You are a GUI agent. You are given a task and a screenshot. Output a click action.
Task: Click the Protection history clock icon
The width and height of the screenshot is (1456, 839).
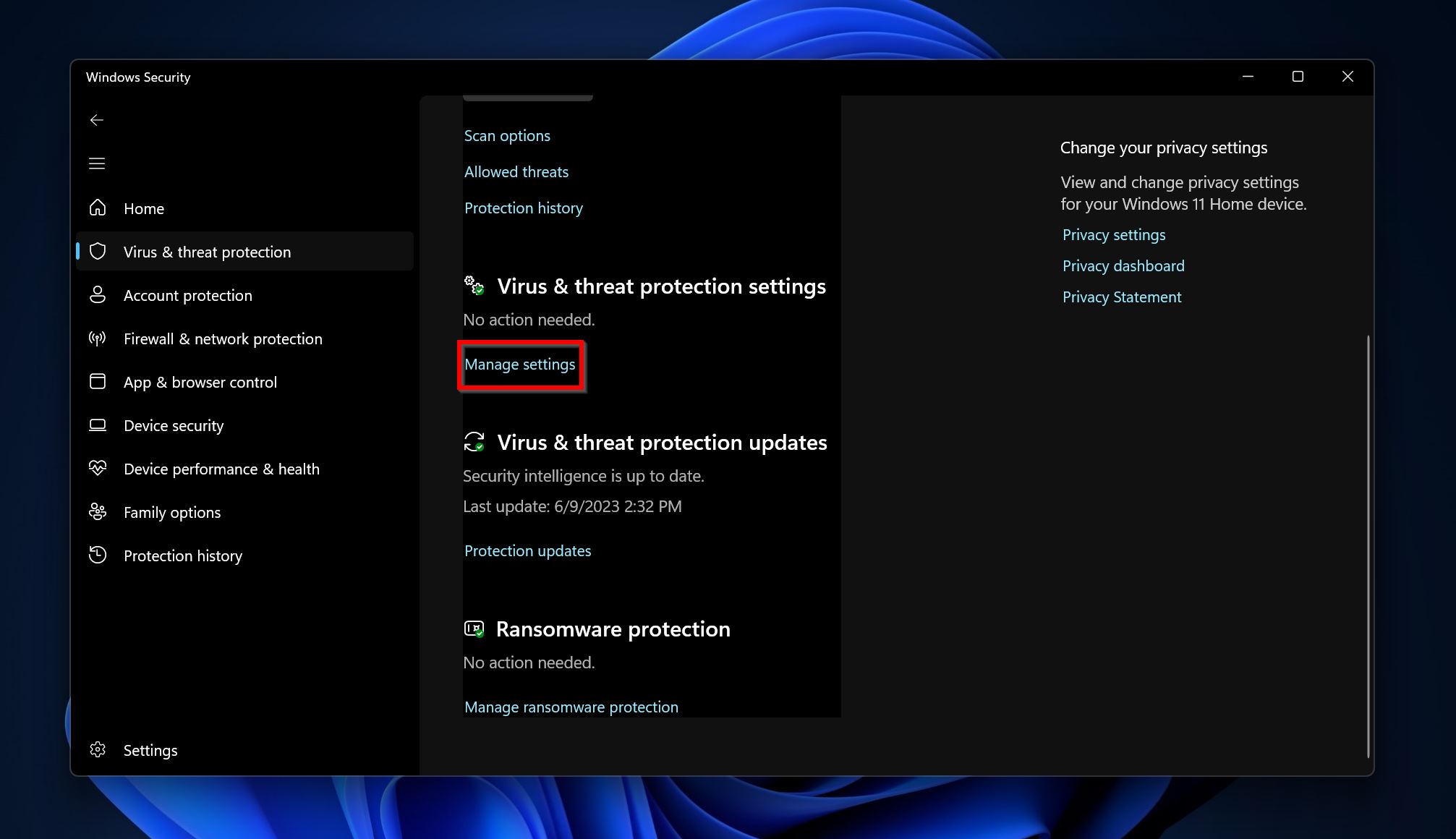click(x=97, y=555)
